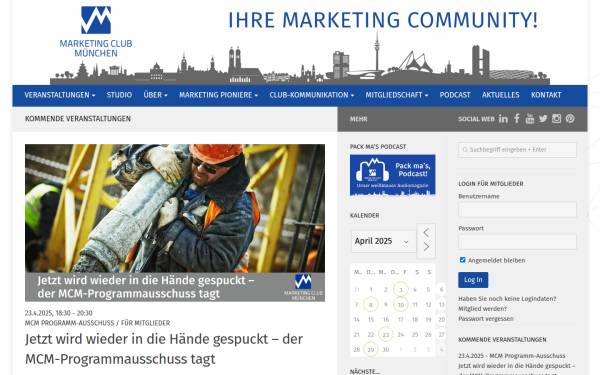The height and width of the screenshot is (375, 600).
Task: Click Passwort vergessen link
Action: (x=486, y=318)
